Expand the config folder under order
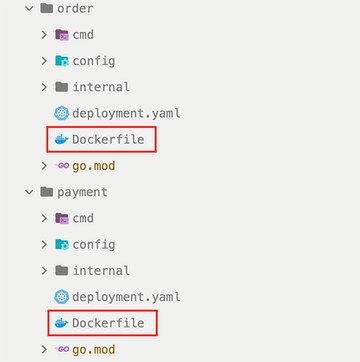 pos(44,61)
